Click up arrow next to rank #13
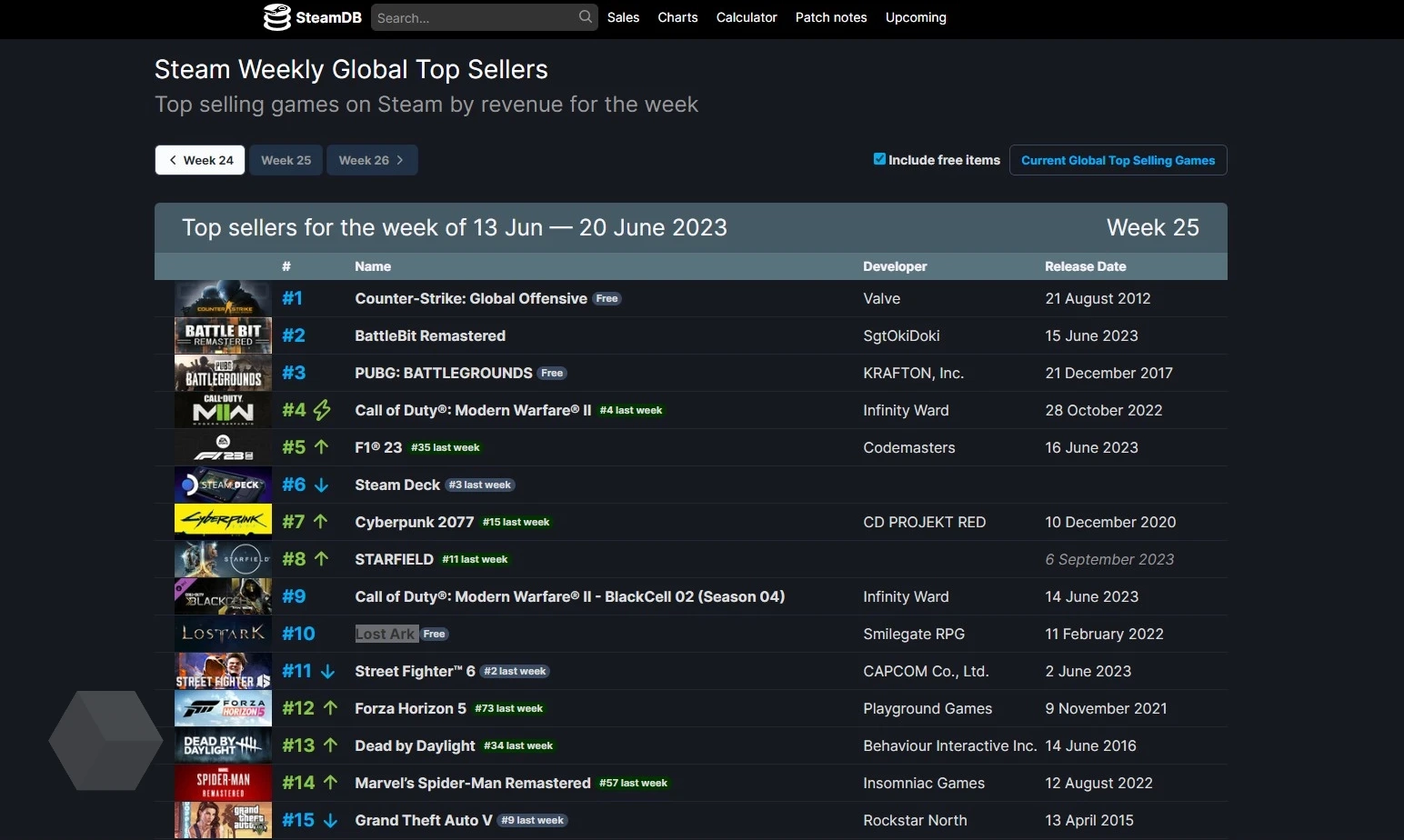This screenshot has height=840, width=1404. tap(331, 745)
